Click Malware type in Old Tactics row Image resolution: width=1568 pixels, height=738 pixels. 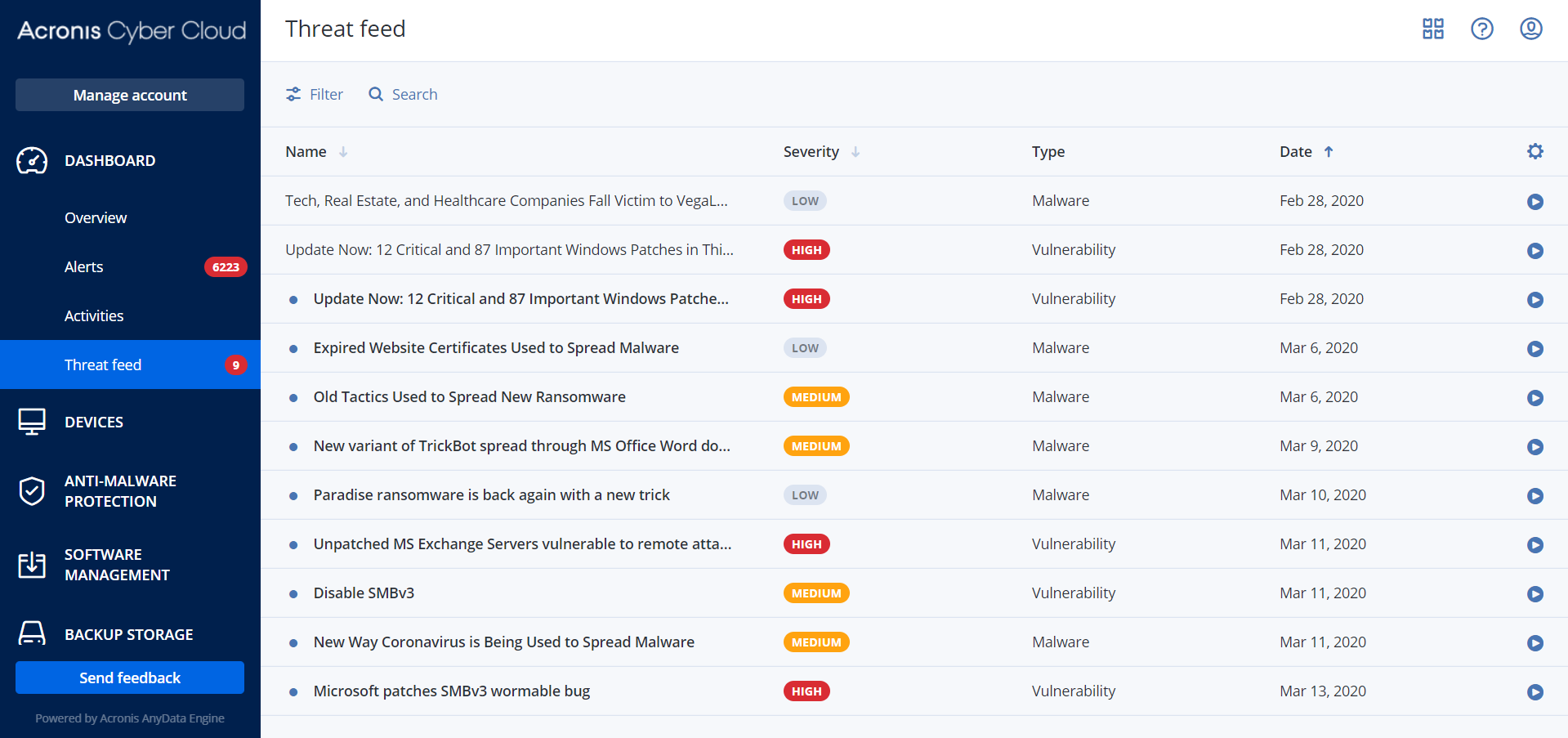click(x=1060, y=397)
